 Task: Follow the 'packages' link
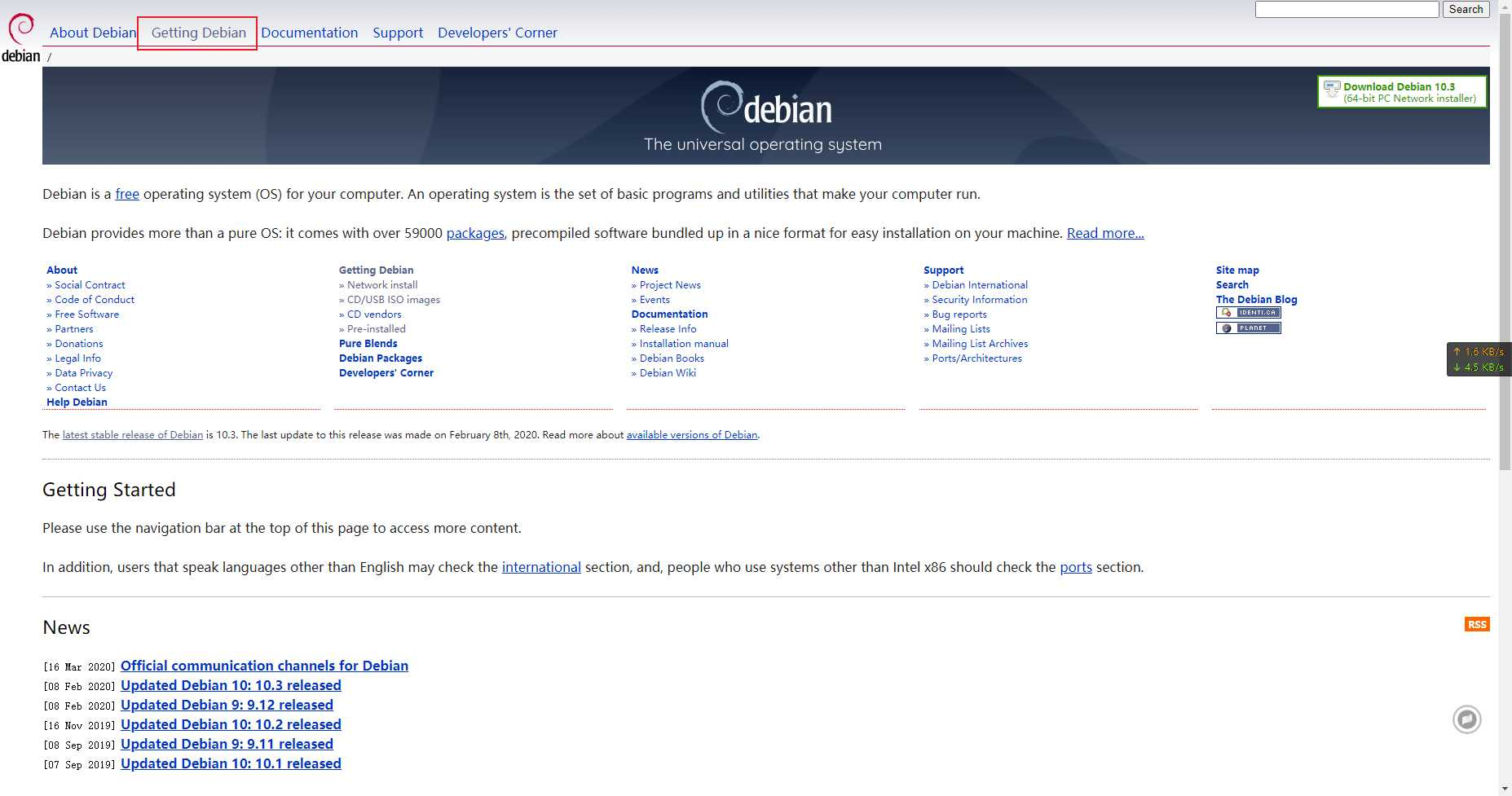(x=475, y=233)
